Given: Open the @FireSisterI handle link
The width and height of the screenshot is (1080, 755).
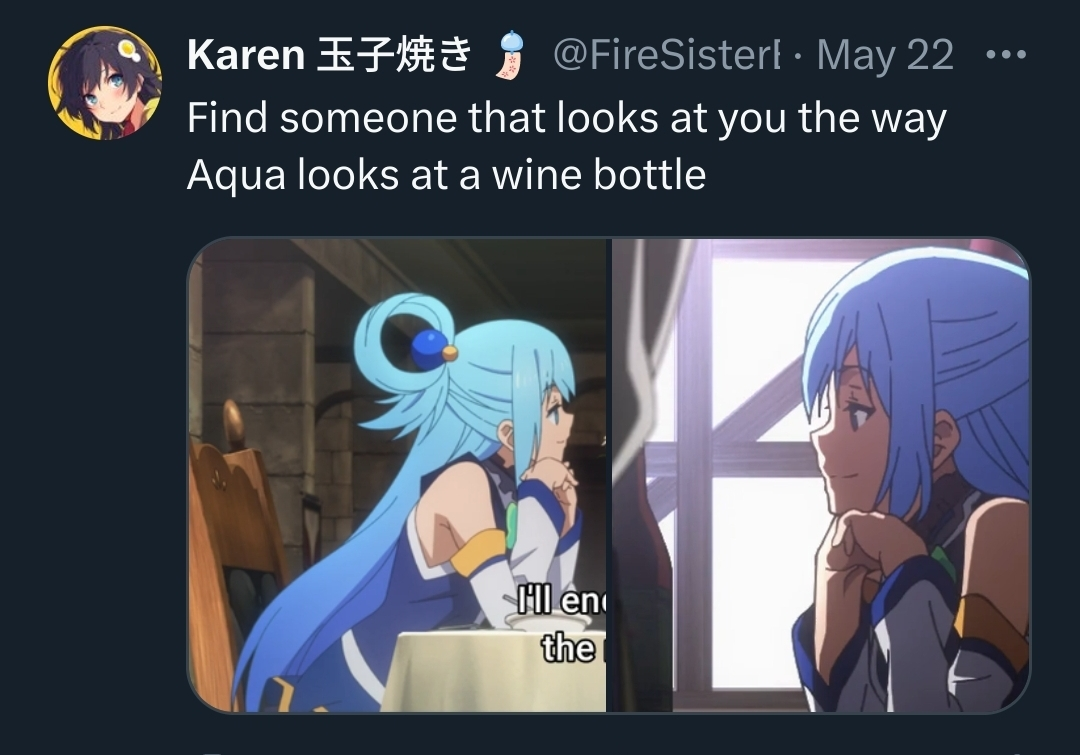Looking at the screenshot, I should (666, 55).
